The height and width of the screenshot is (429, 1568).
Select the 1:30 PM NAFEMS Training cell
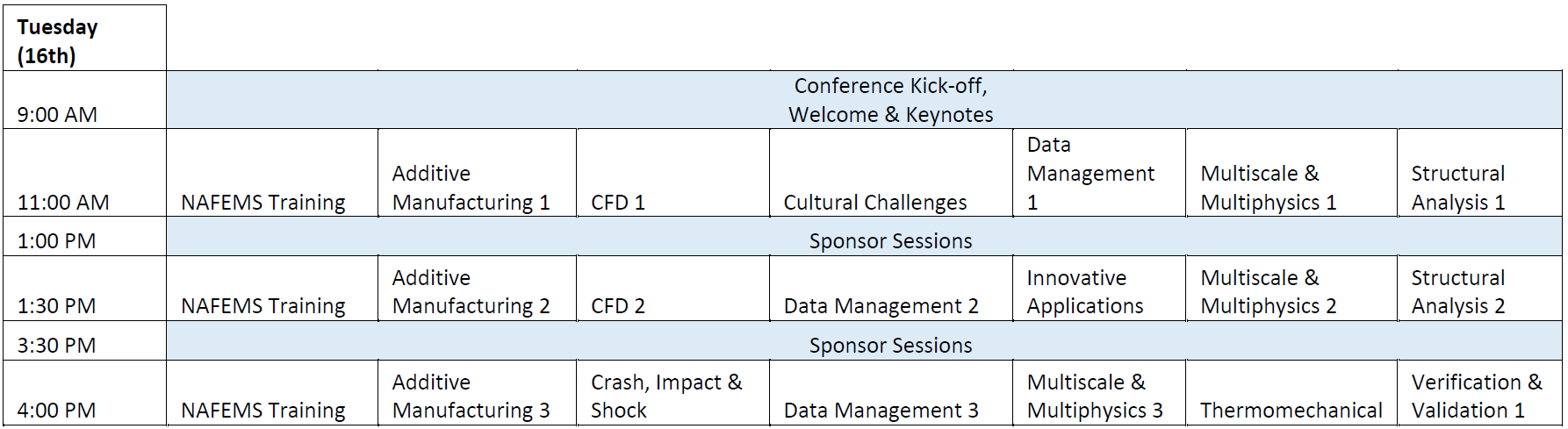pyautogui.click(x=272, y=289)
